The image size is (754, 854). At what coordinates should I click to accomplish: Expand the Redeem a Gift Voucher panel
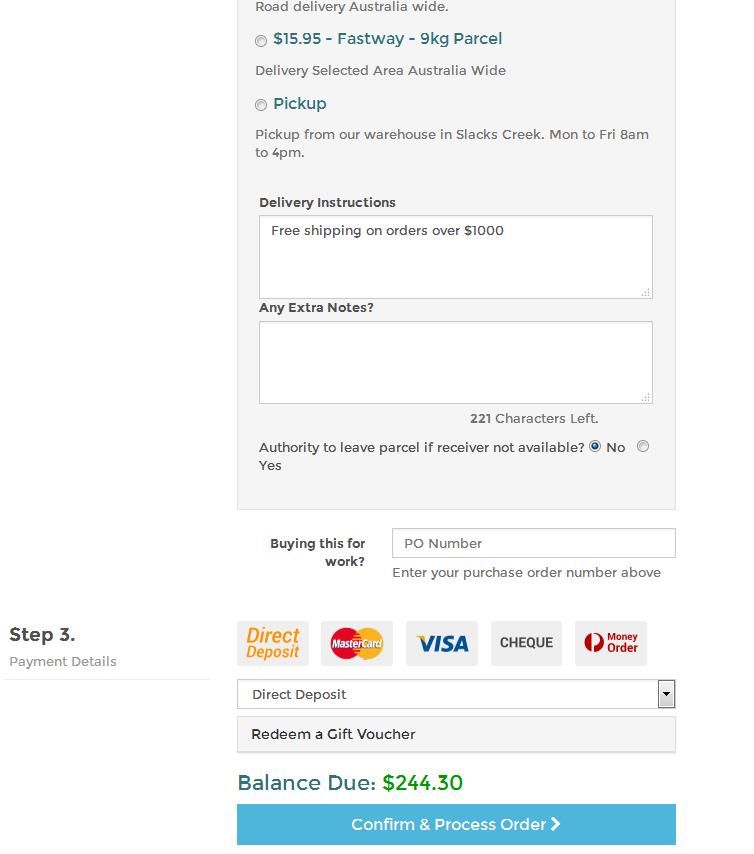(x=456, y=734)
